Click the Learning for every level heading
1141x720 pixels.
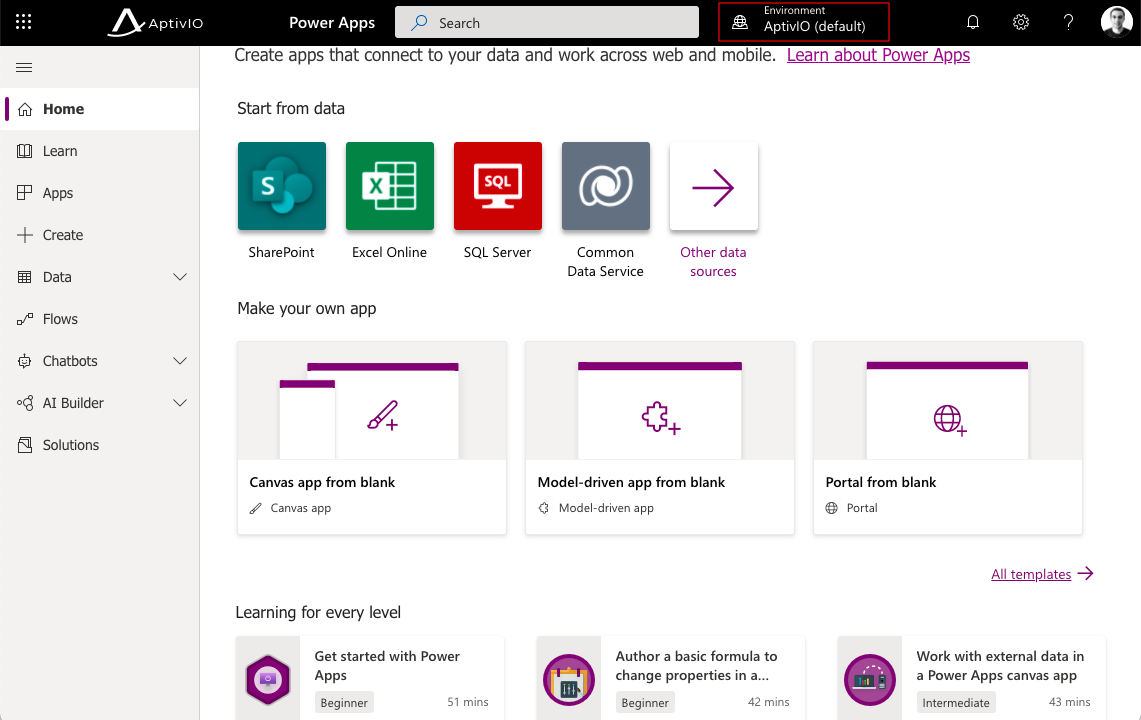318,612
